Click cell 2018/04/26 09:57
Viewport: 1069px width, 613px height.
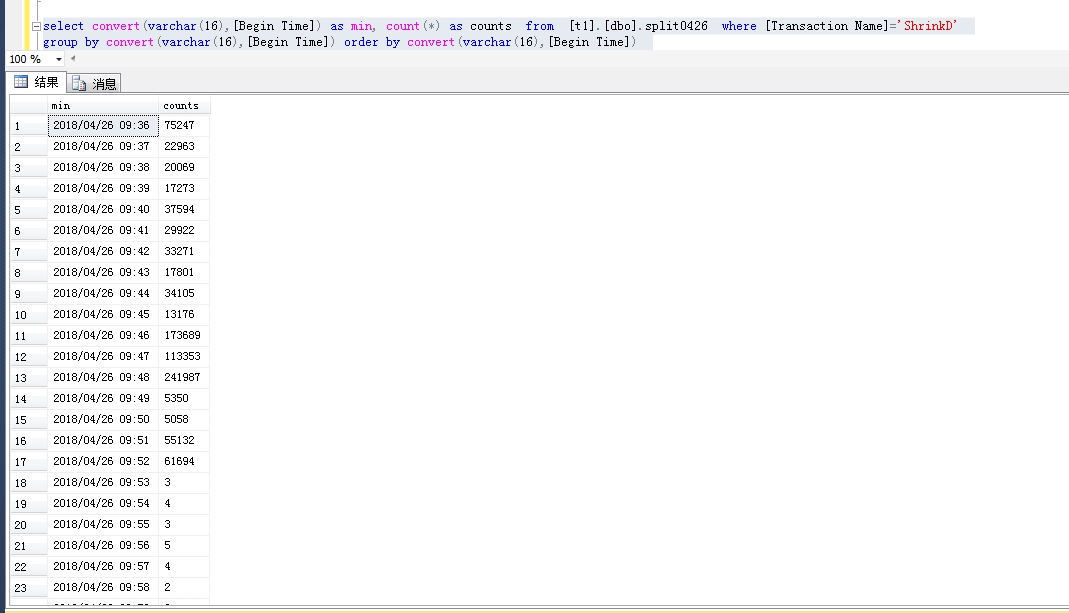tap(103, 567)
